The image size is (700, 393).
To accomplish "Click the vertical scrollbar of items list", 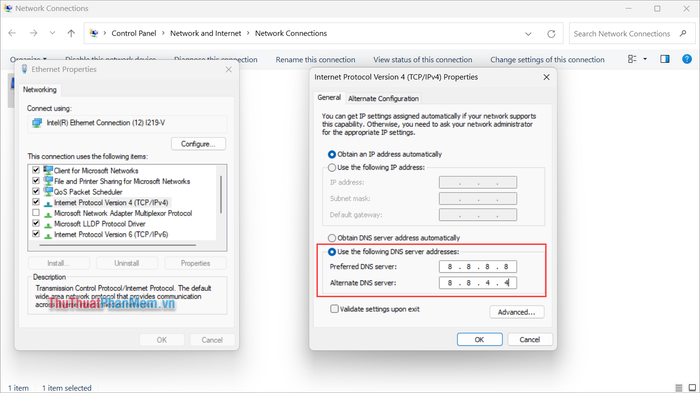I will coord(221,194).
